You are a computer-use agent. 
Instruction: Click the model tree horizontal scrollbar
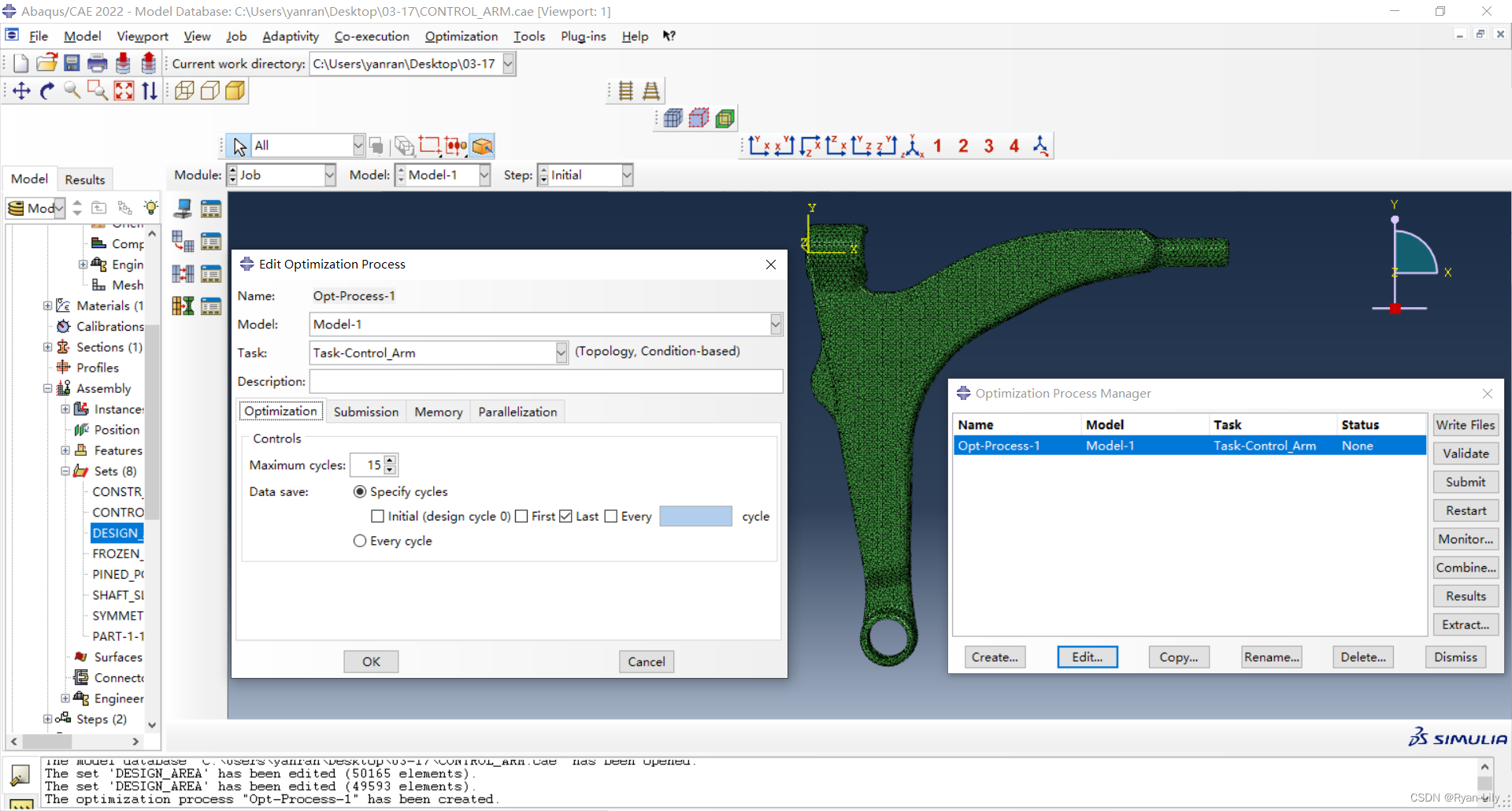pos(76,742)
